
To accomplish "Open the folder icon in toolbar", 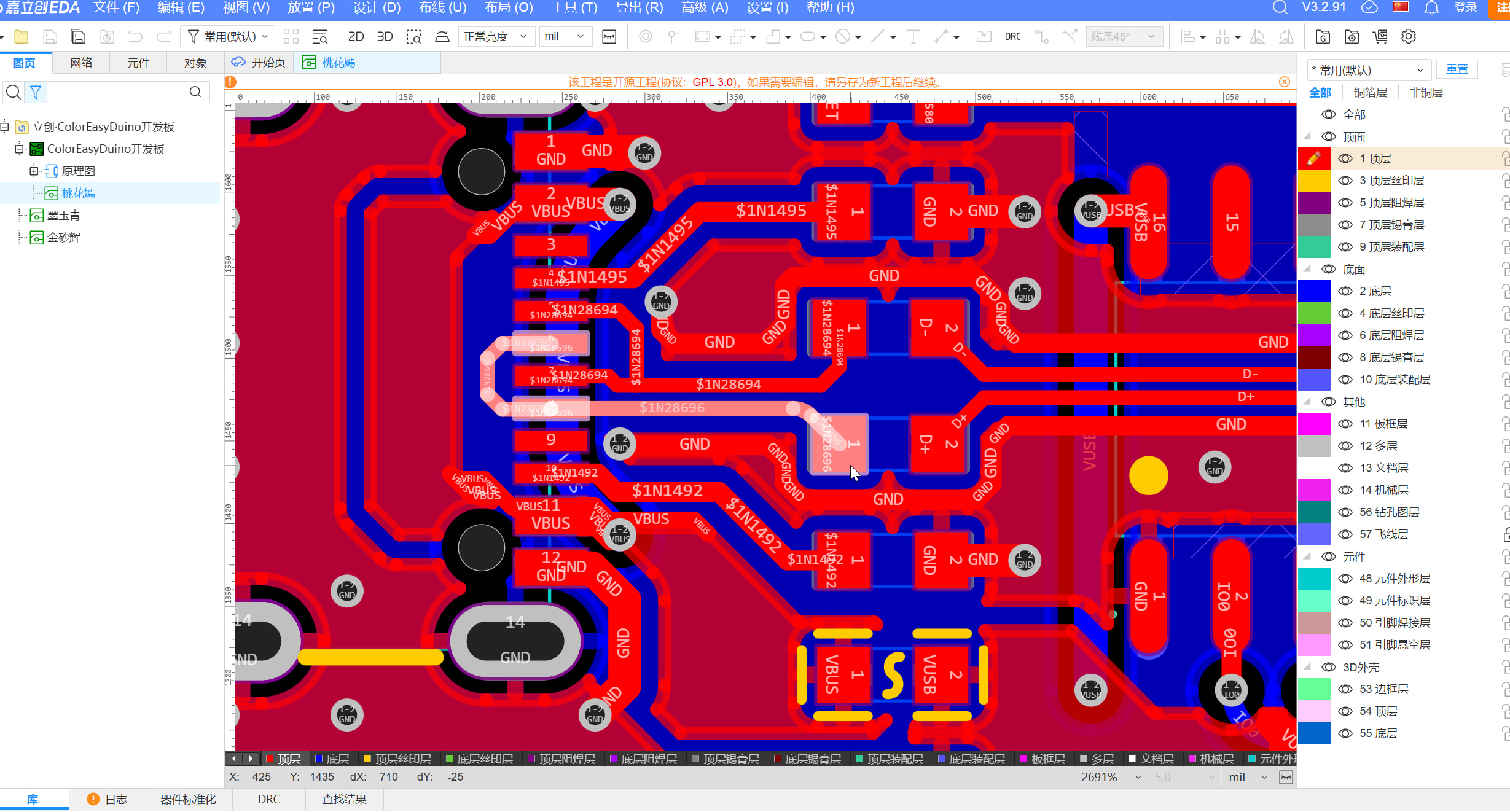I will [x=22, y=37].
